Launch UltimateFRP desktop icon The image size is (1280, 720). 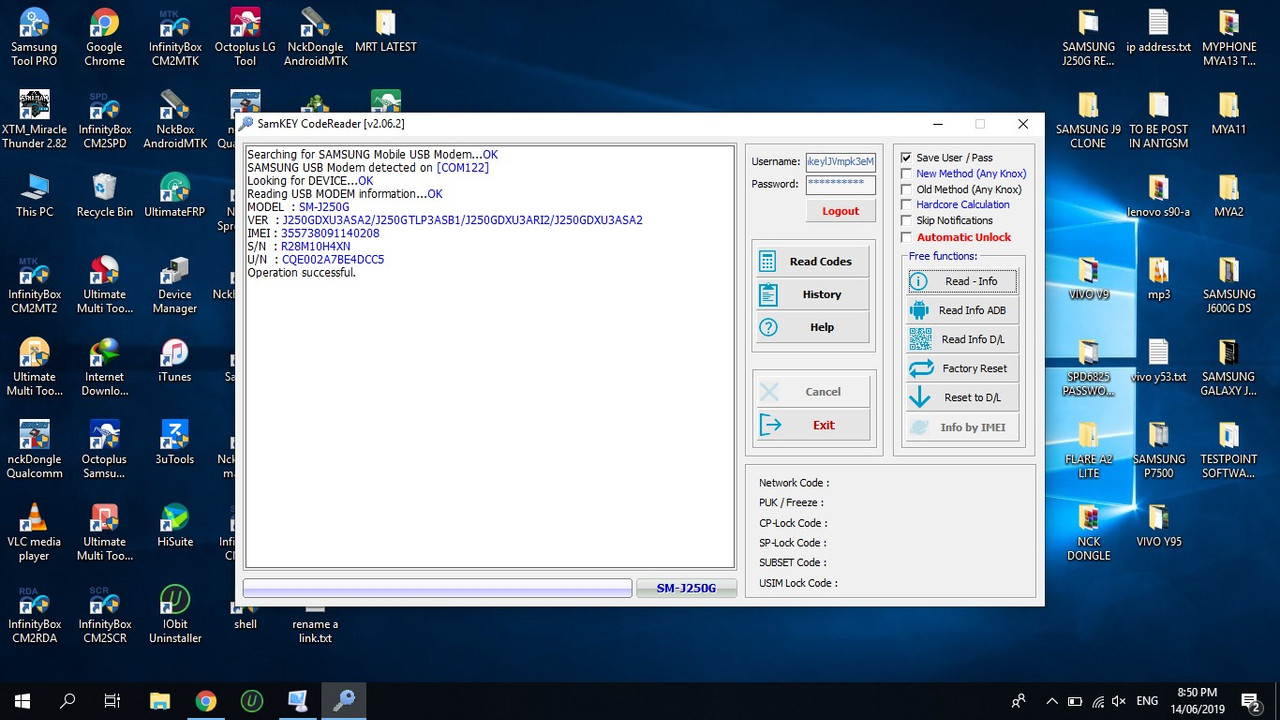(174, 195)
